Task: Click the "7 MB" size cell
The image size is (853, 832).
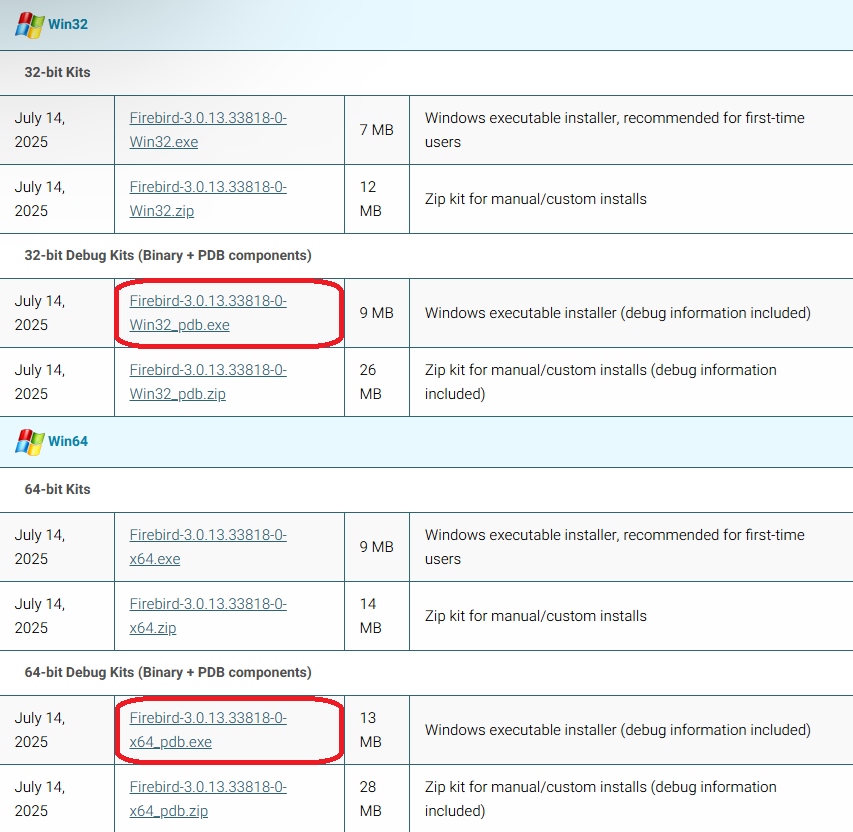Action: pyautogui.click(x=376, y=130)
